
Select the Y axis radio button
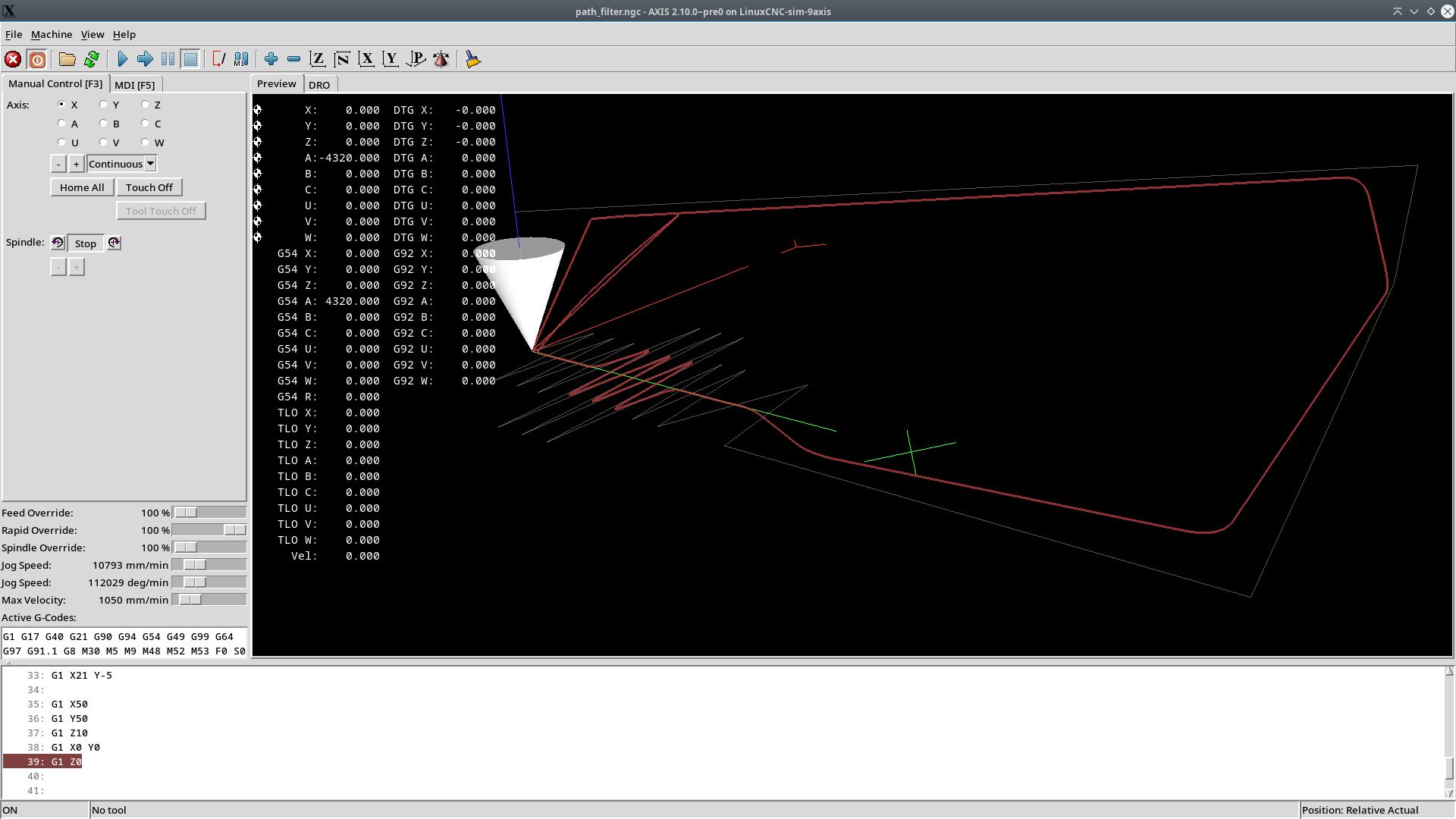103,105
